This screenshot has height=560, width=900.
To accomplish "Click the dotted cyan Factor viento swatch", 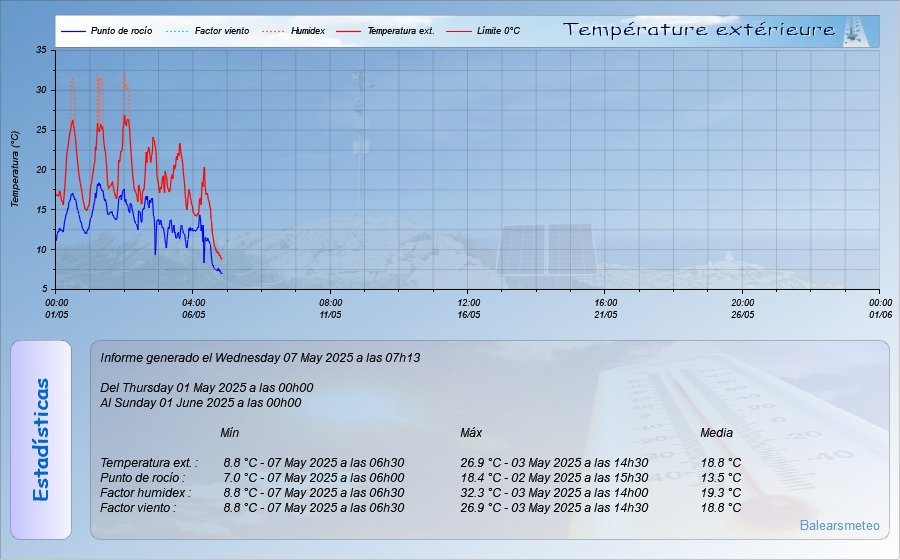I will click(177, 31).
